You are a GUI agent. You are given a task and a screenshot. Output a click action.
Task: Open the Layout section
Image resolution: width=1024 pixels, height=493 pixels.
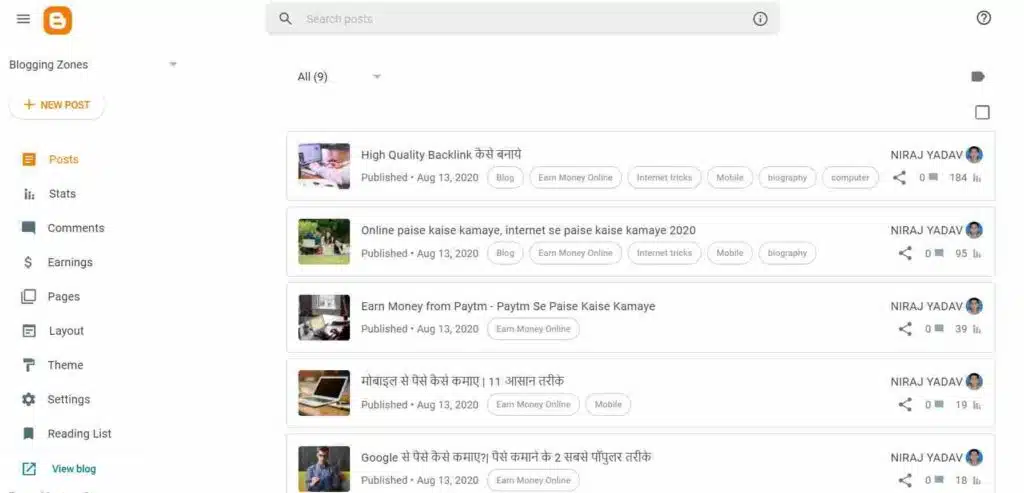click(66, 331)
